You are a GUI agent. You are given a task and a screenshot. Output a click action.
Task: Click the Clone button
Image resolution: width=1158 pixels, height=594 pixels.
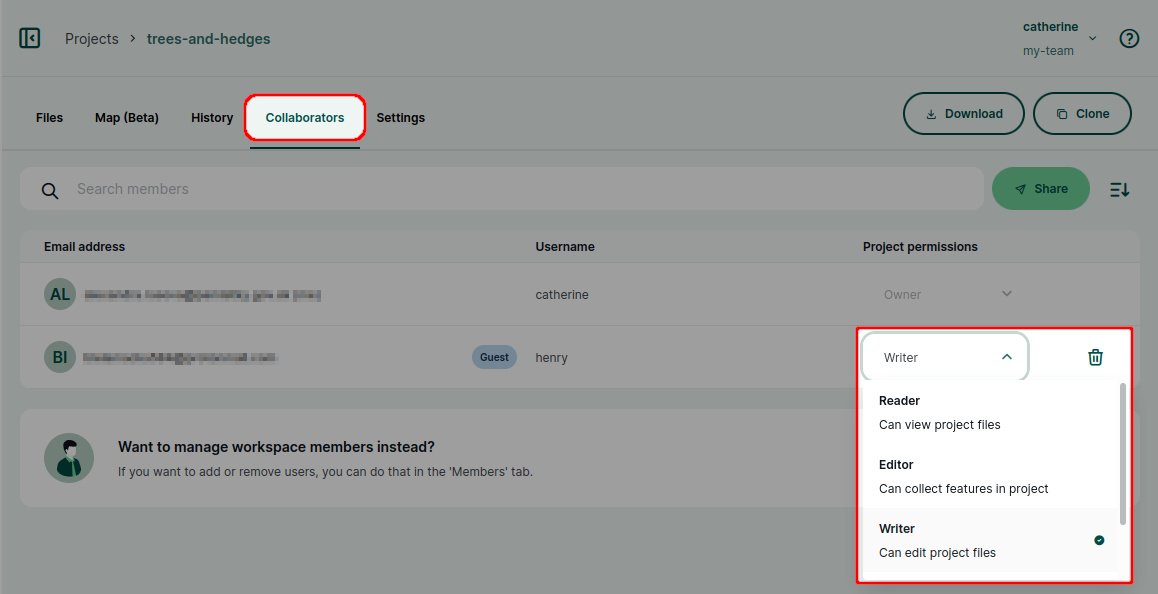pos(1082,114)
